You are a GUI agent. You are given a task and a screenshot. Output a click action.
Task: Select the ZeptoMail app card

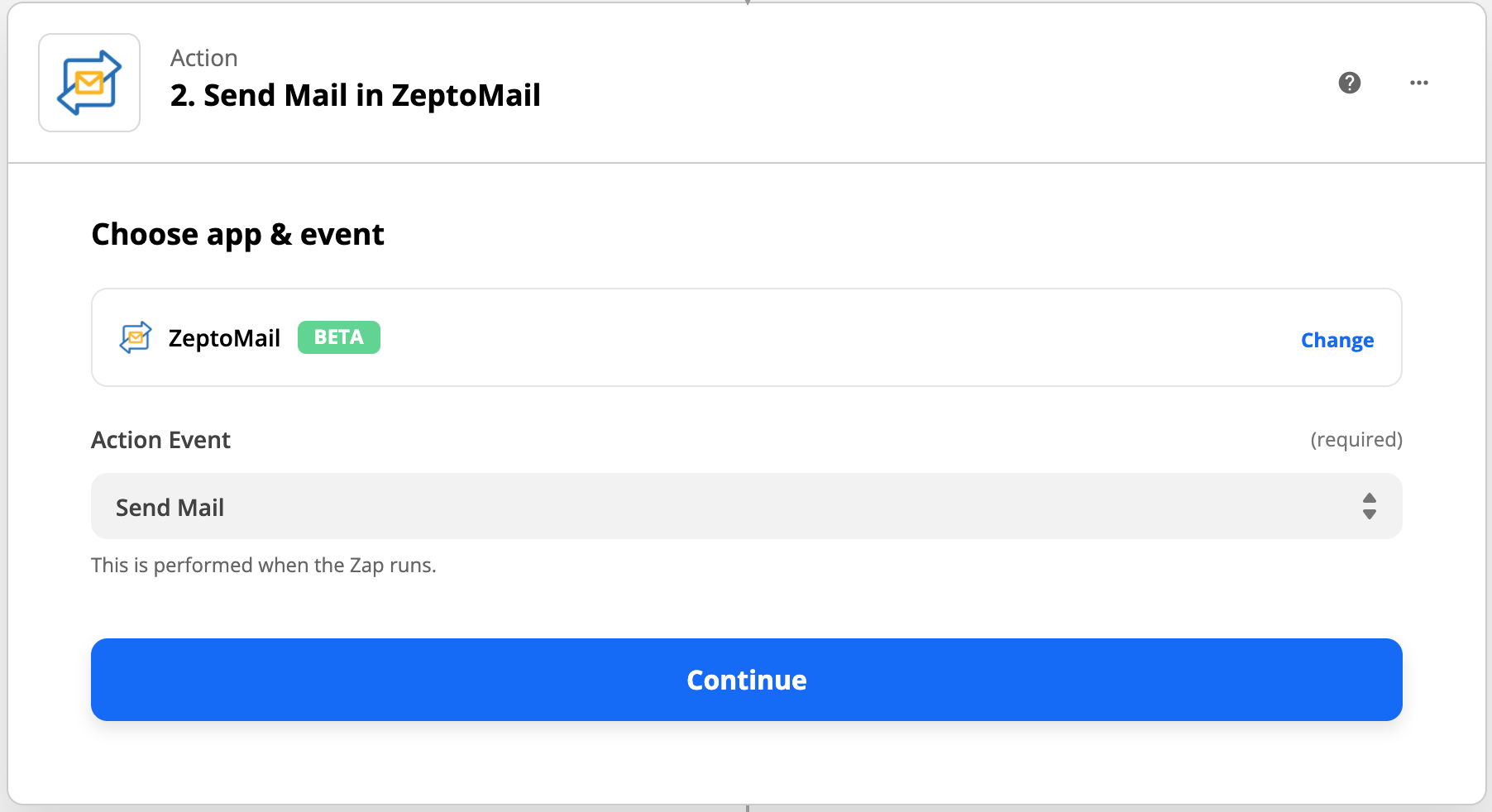tap(746, 337)
